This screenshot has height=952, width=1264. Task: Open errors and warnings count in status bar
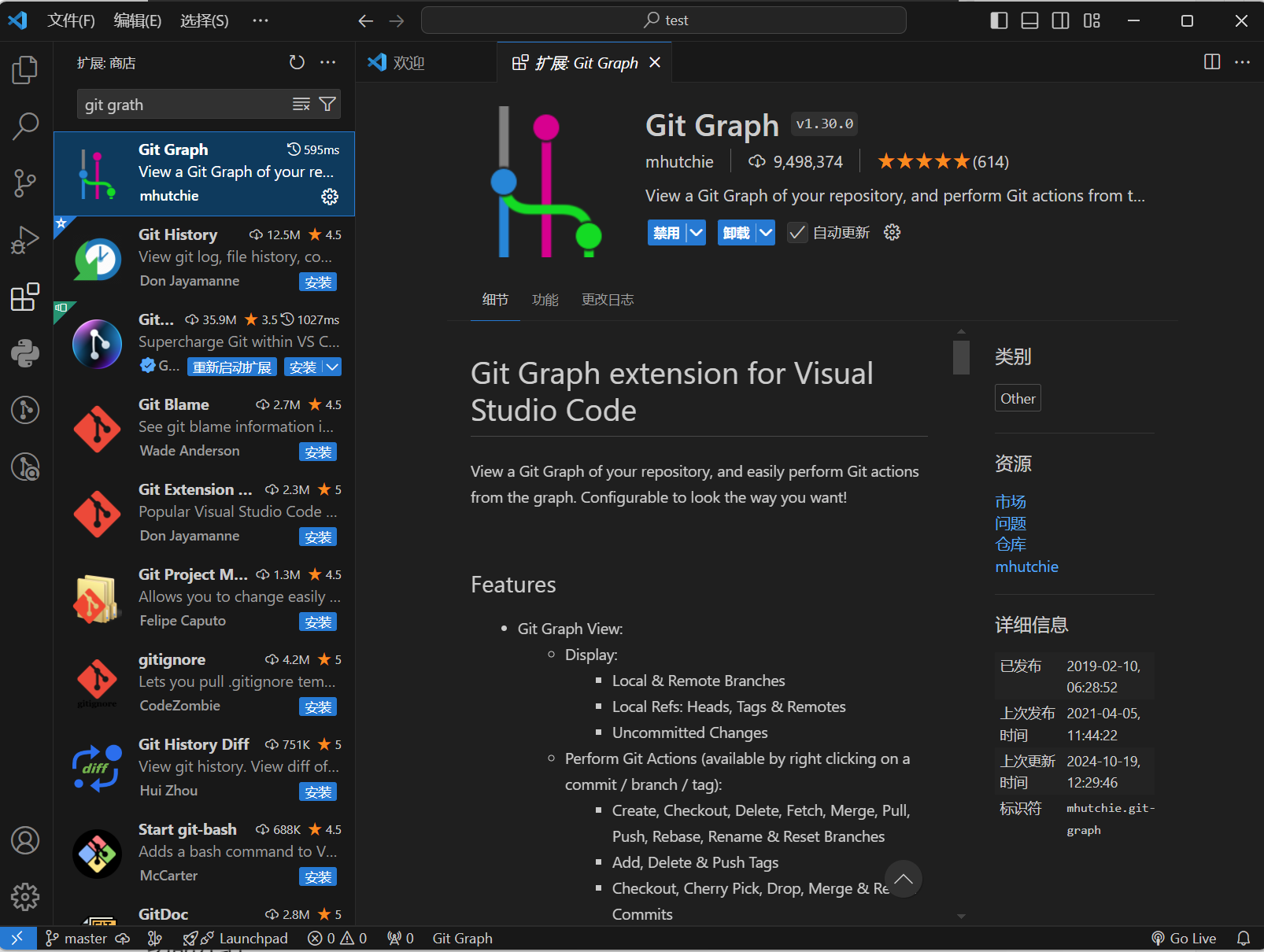coord(337,938)
